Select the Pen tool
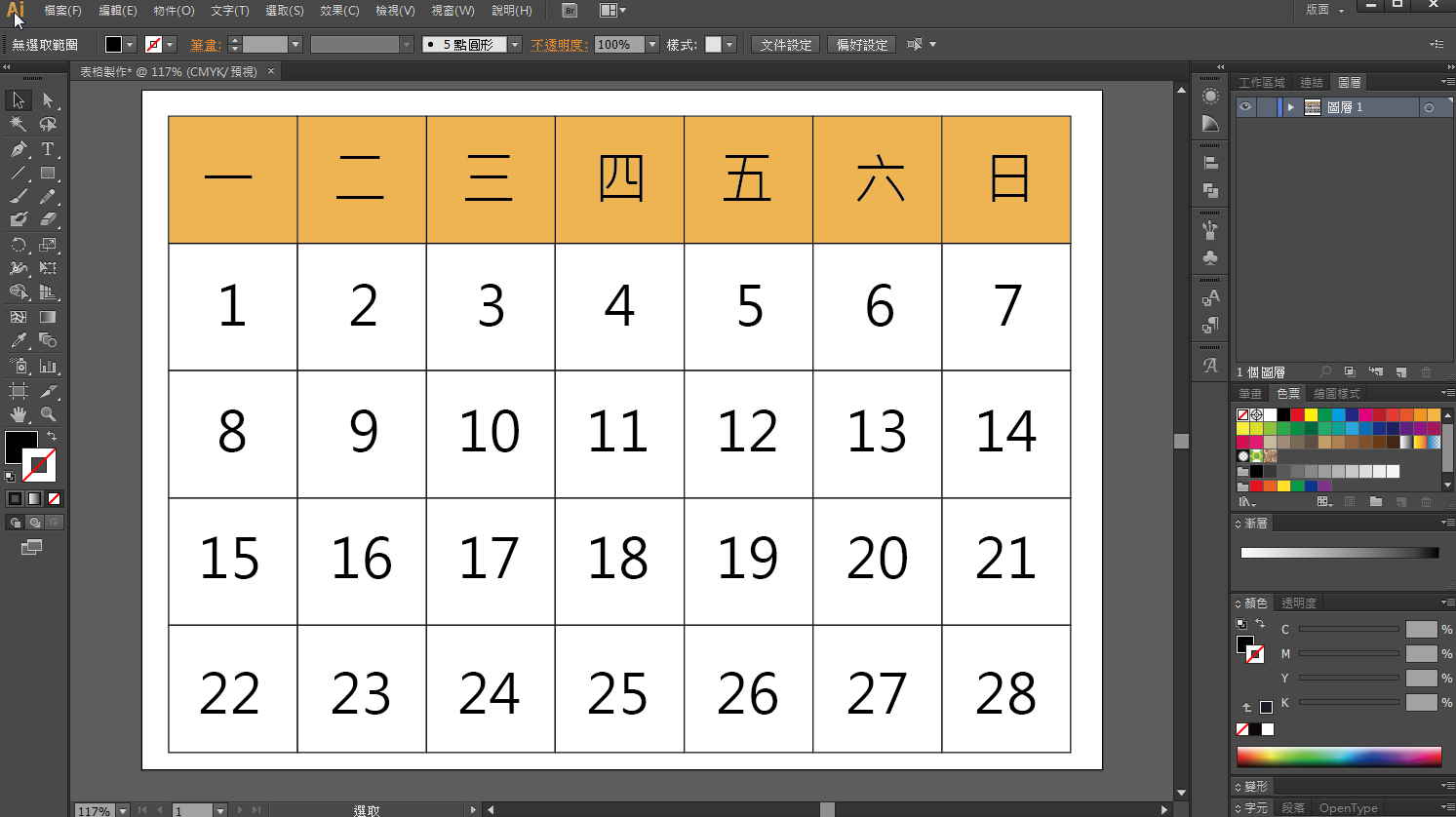Viewport: 1456px width, 817px height. 18,149
